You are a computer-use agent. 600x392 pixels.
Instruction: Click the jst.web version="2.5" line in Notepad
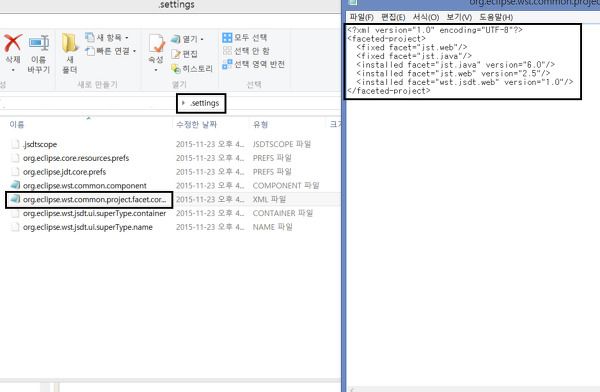453,74
